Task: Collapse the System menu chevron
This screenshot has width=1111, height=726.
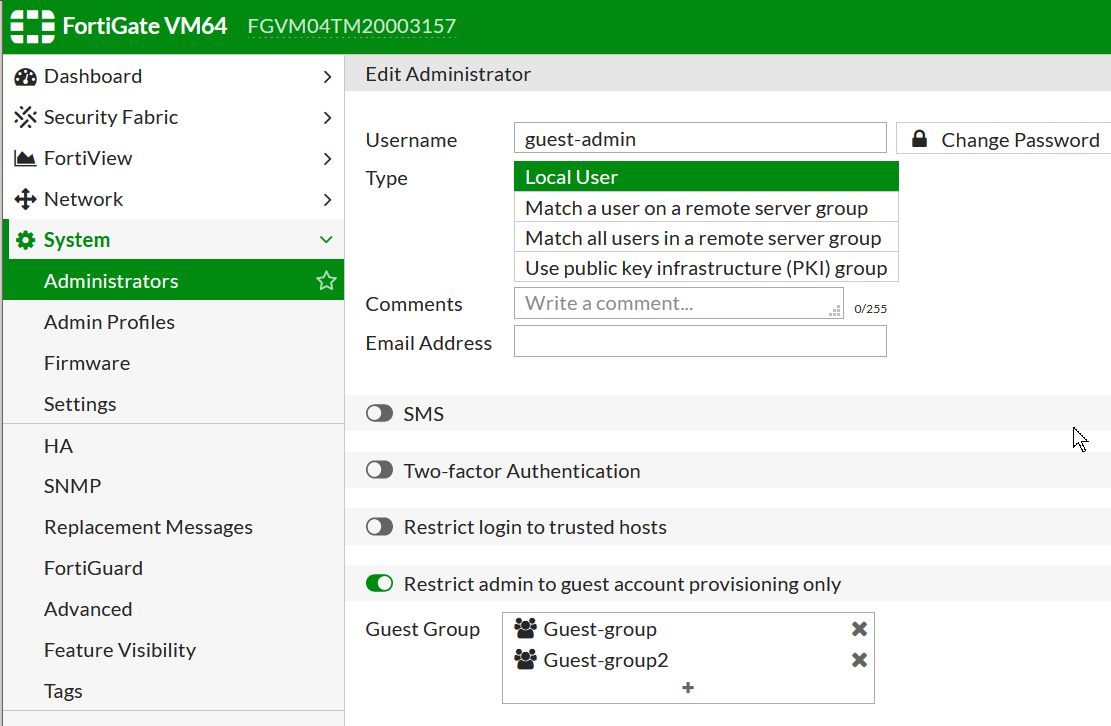Action: (326, 240)
